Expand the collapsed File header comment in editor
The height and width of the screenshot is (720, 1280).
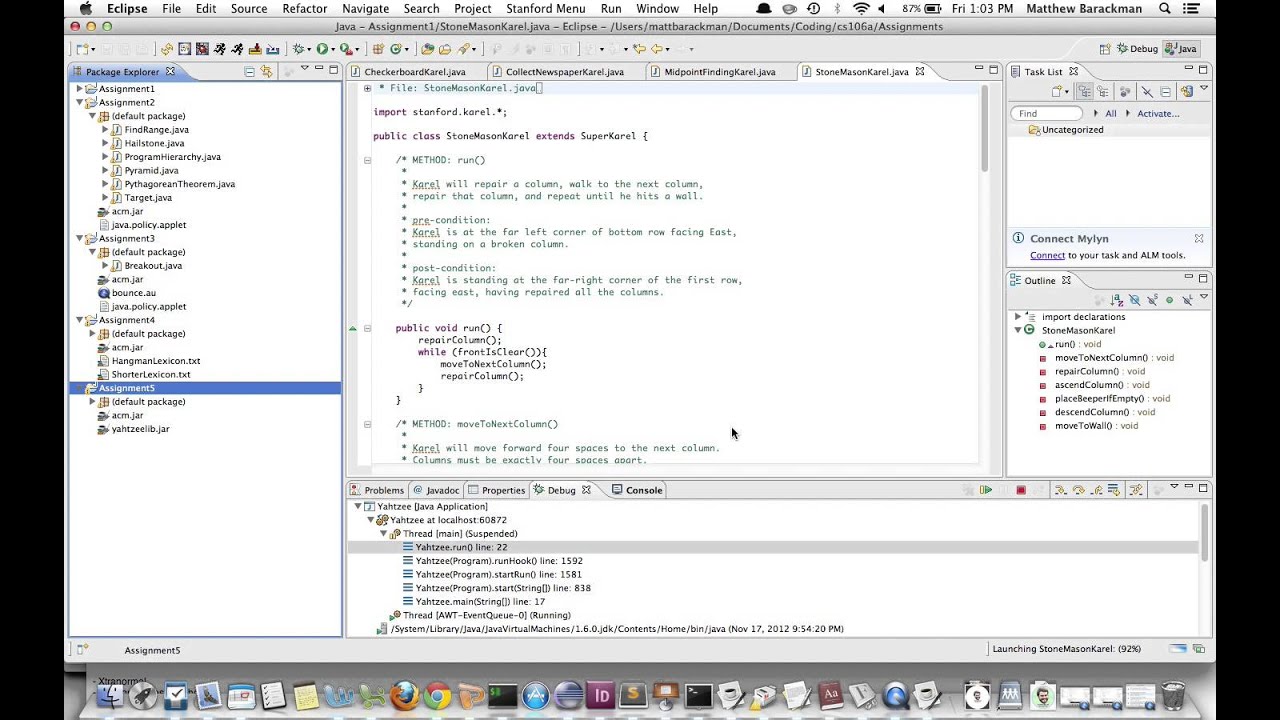[x=368, y=88]
